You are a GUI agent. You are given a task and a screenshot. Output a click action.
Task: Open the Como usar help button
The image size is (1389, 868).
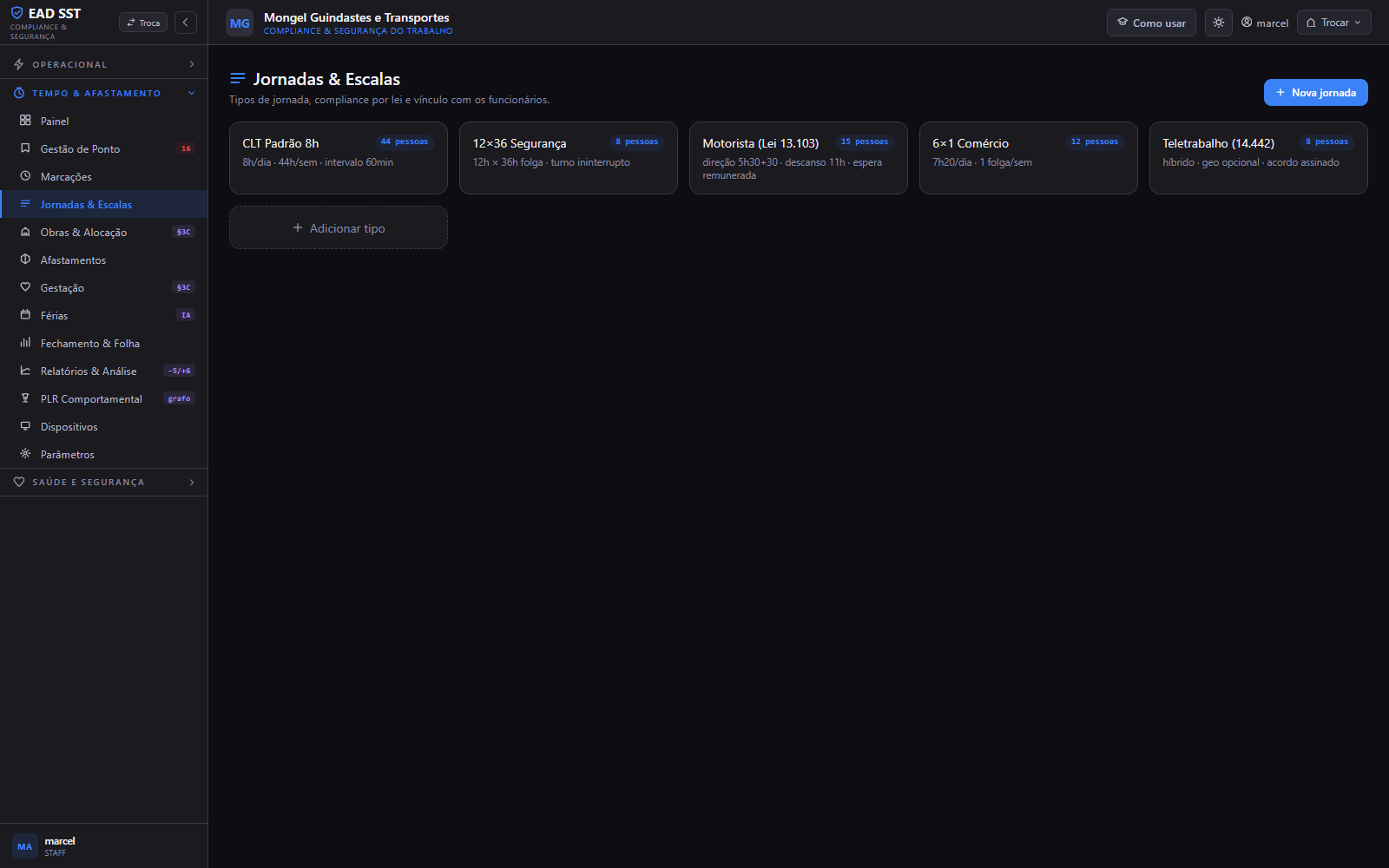[1151, 23]
